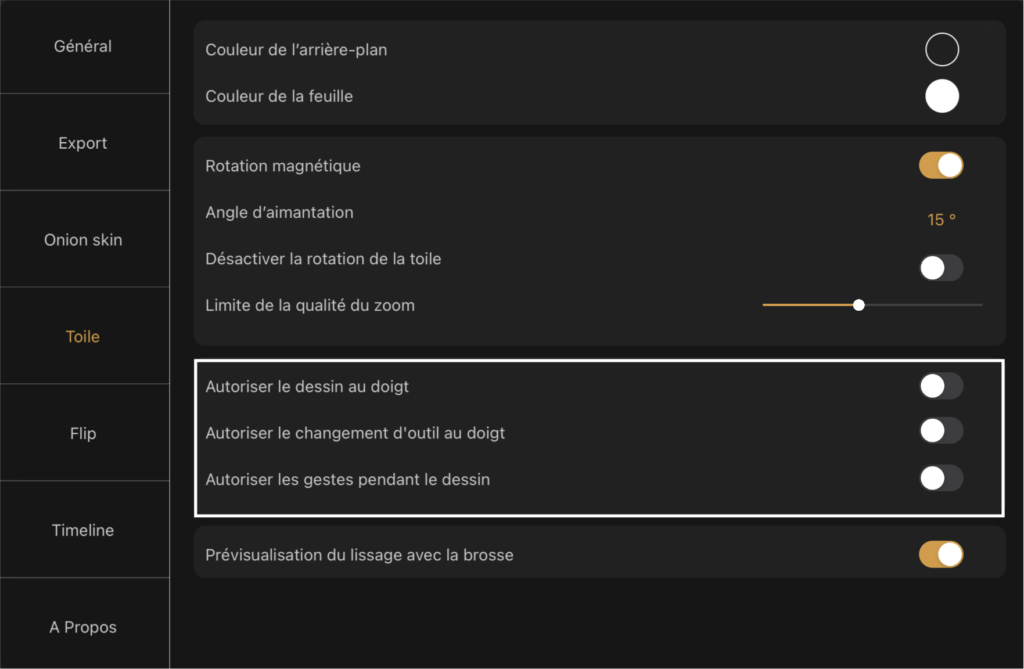Viewport: 1024px width, 669px height.
Task: Disable the Rotation magnétique switch
Action: (x=941, y=165)
